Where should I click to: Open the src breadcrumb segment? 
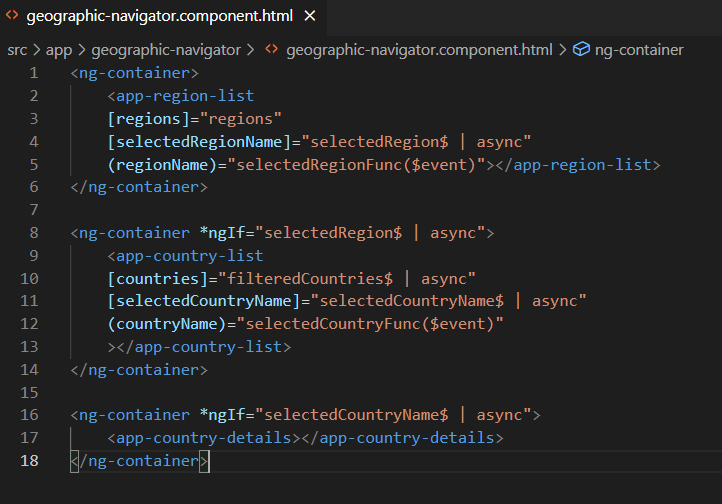click(x=18, y=49)
